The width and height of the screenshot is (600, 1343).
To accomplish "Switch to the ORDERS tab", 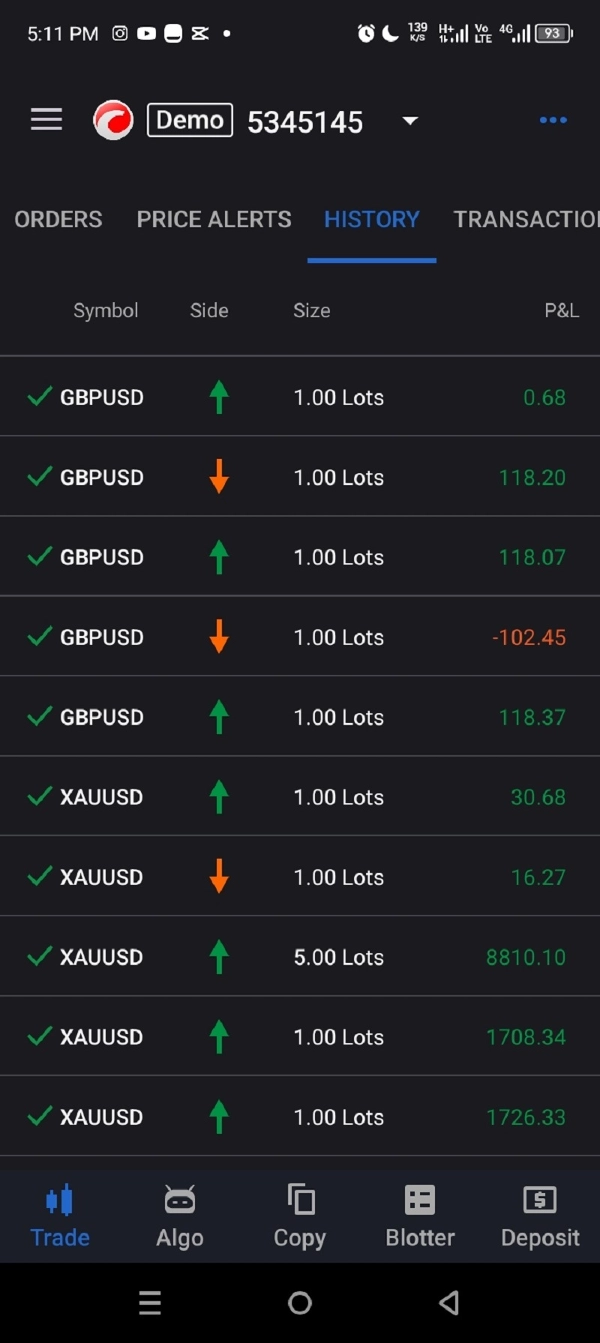I will [x=58, y=219].
